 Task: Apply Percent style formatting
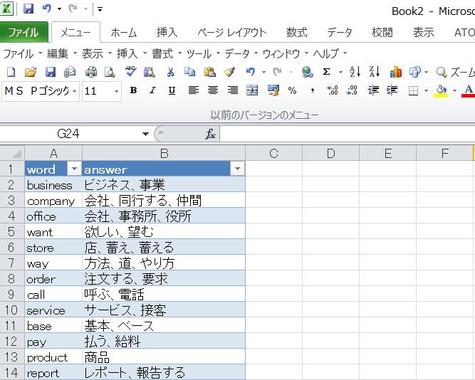pos(292,90)
